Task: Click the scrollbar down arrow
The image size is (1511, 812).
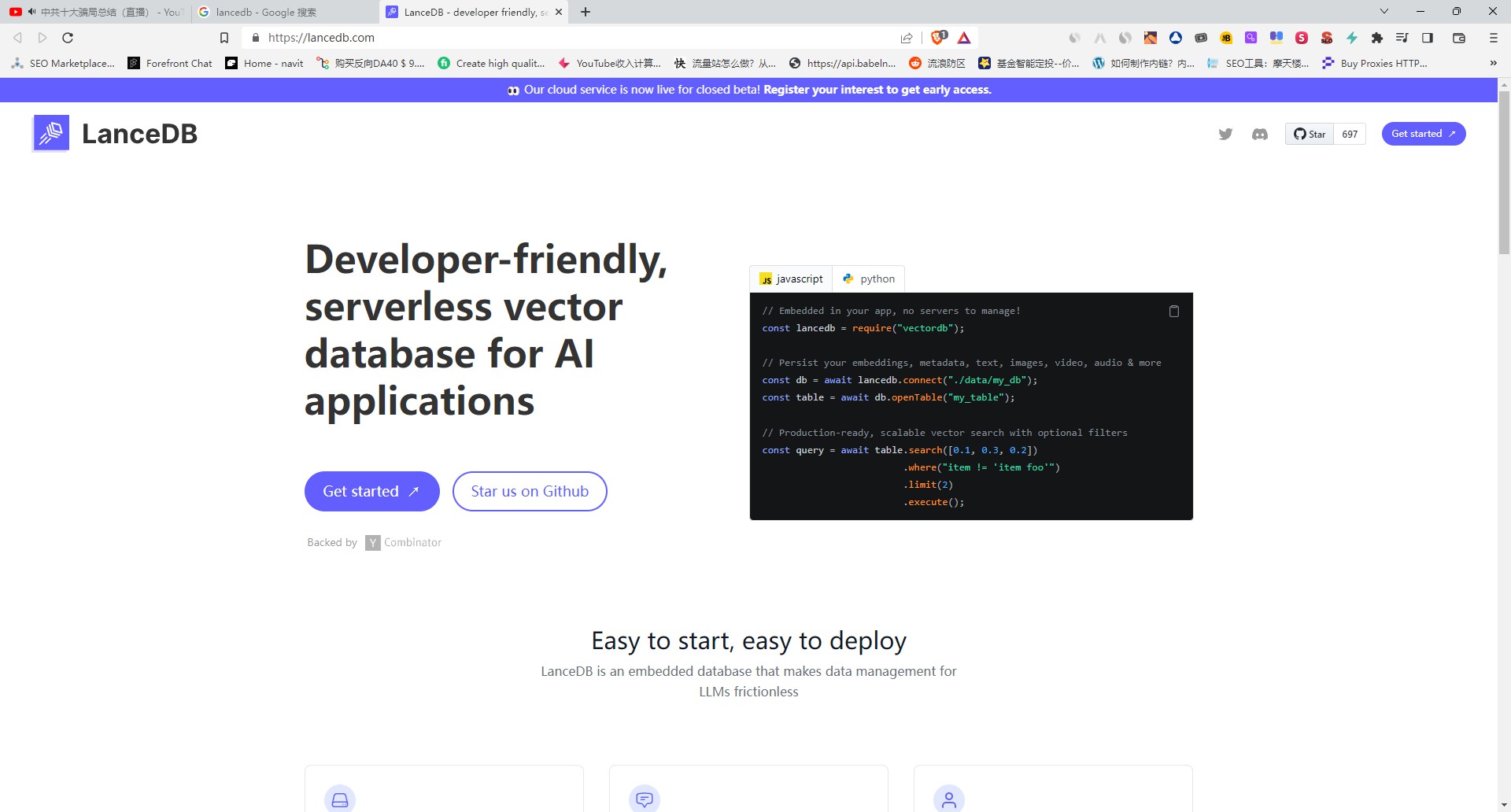Action: pos(1504,806)
